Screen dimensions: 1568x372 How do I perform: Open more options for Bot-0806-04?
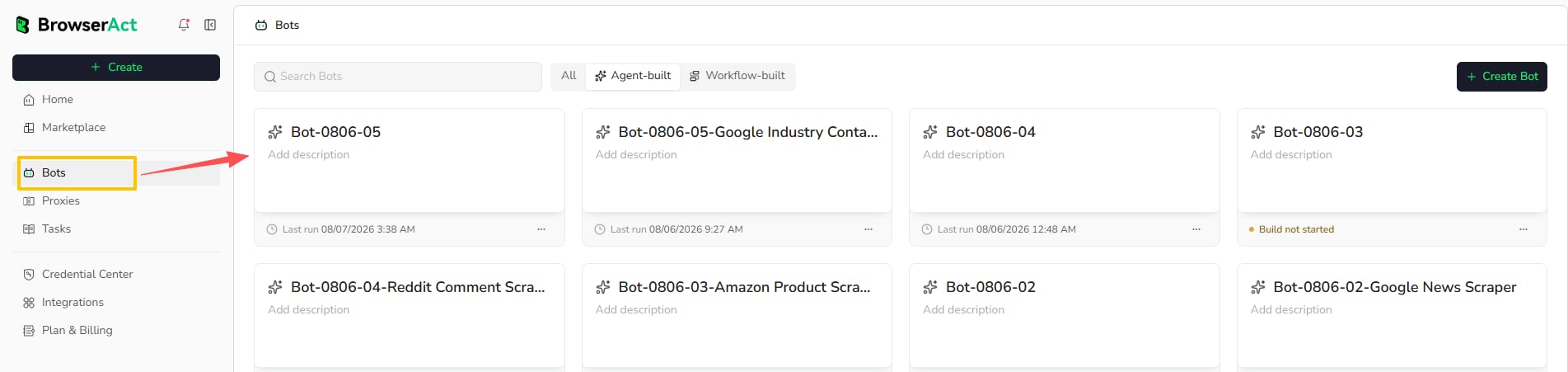point(1196,229)
